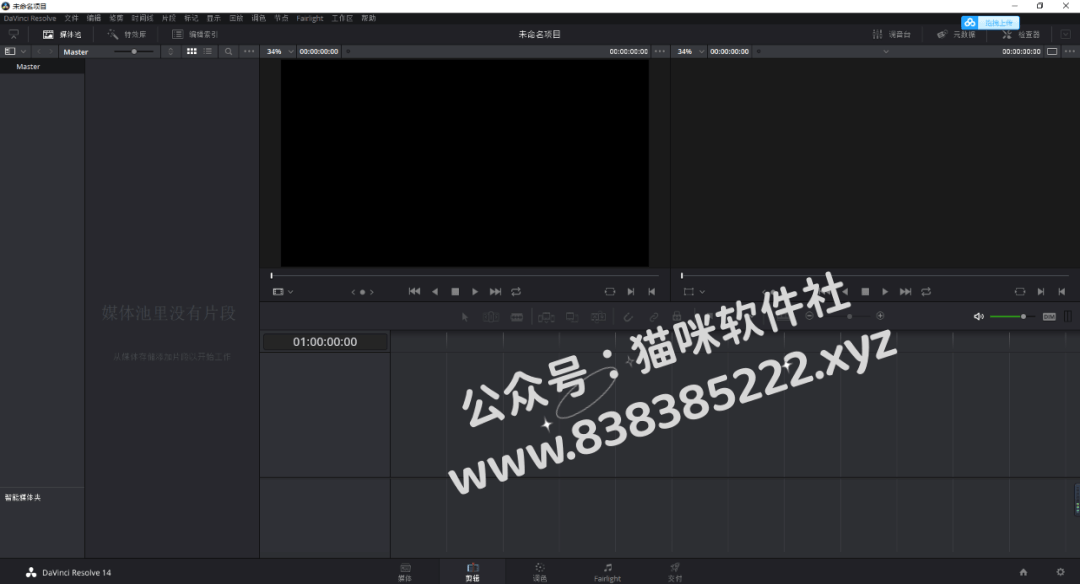Toggle loop playback in the timeline viewer

coord(926,292)
